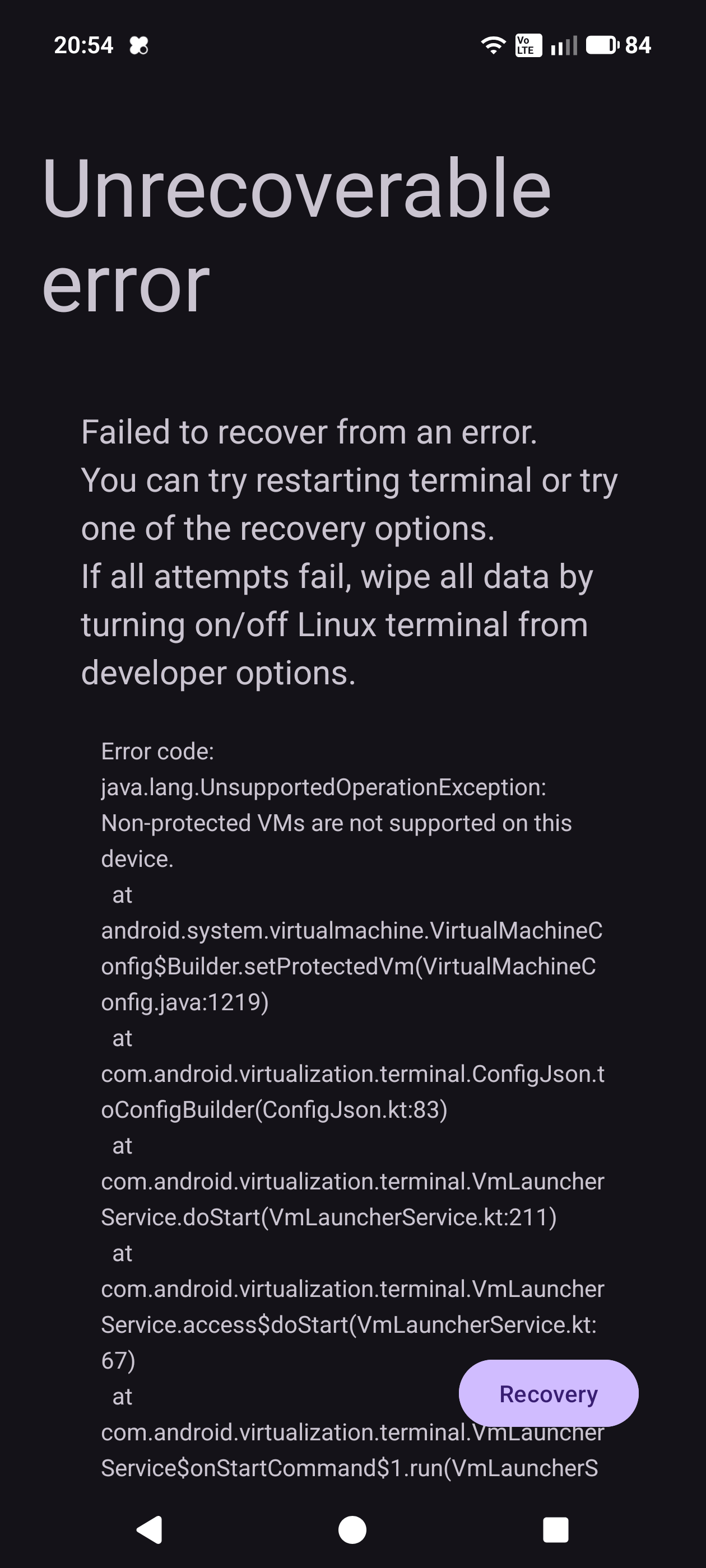Tap the Unrecoverable error heading

pos(296,235)
